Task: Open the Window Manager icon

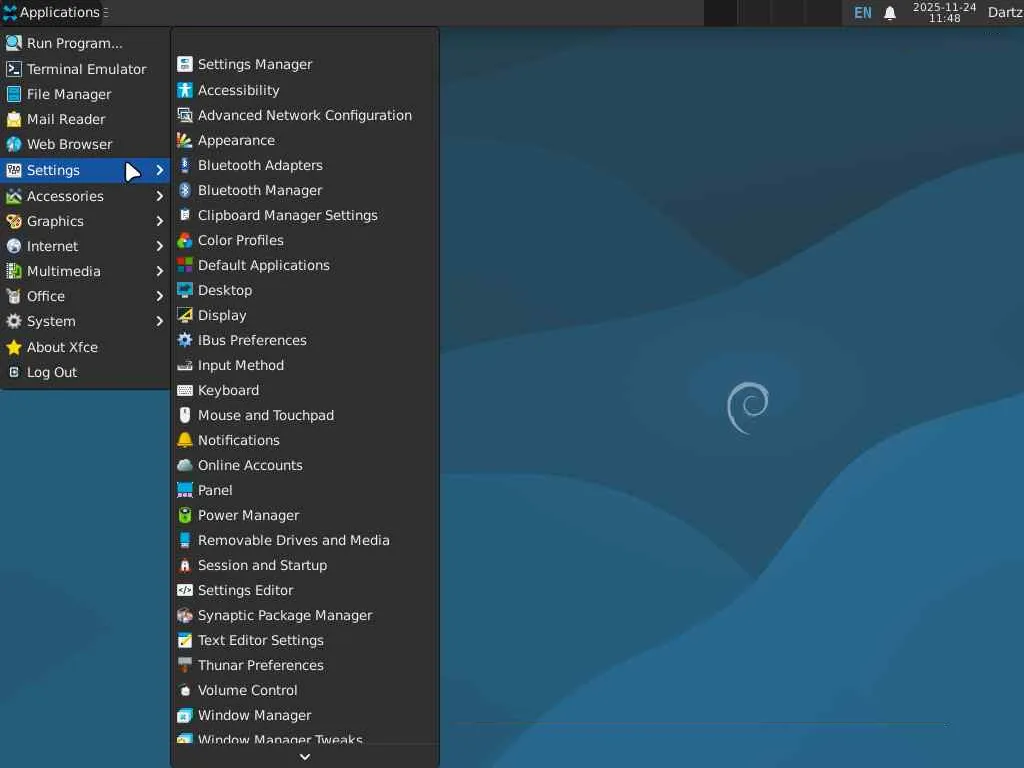Action: (185, 716)
